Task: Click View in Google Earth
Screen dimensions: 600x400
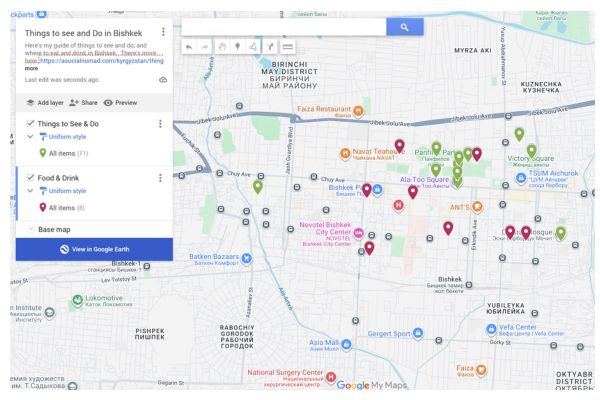Action: 94,249
